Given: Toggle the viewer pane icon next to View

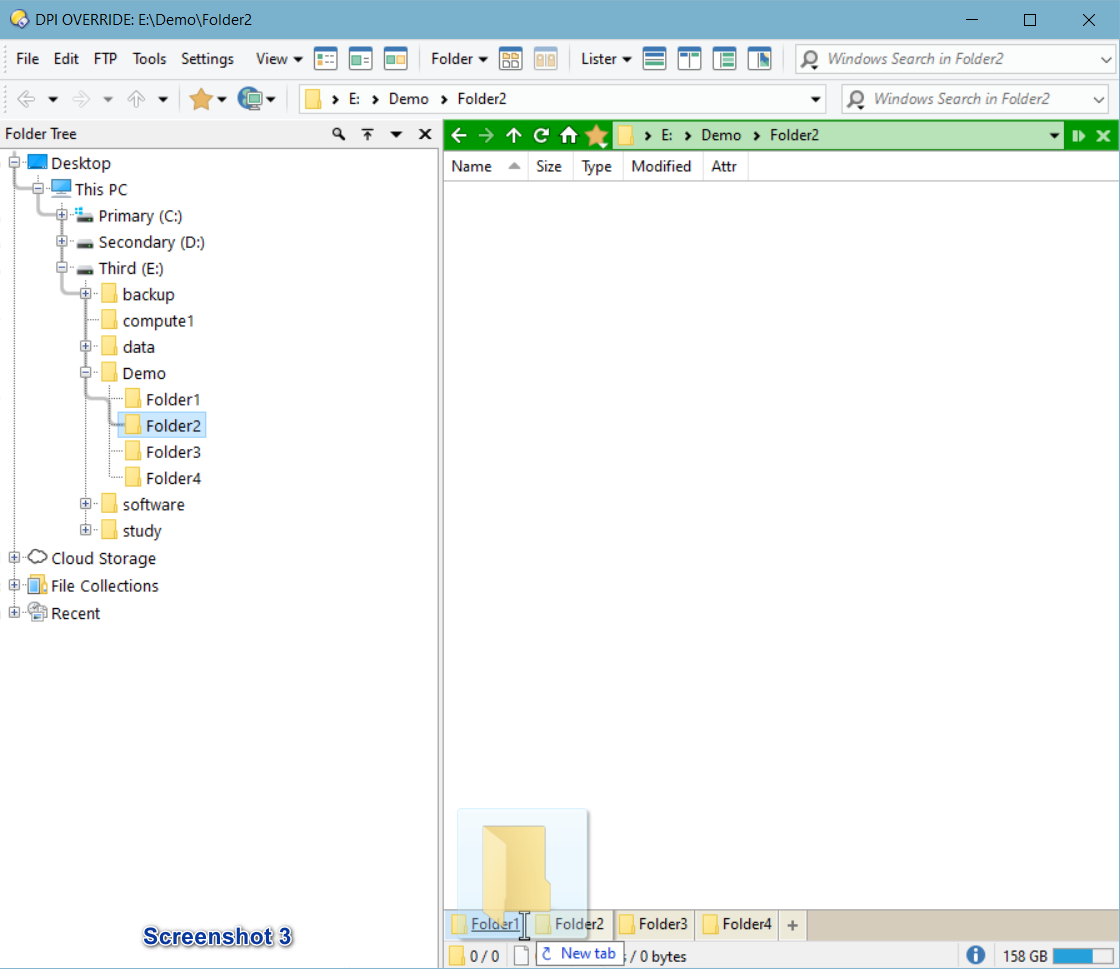Looking at the screenshot, I should coord(361,59).
